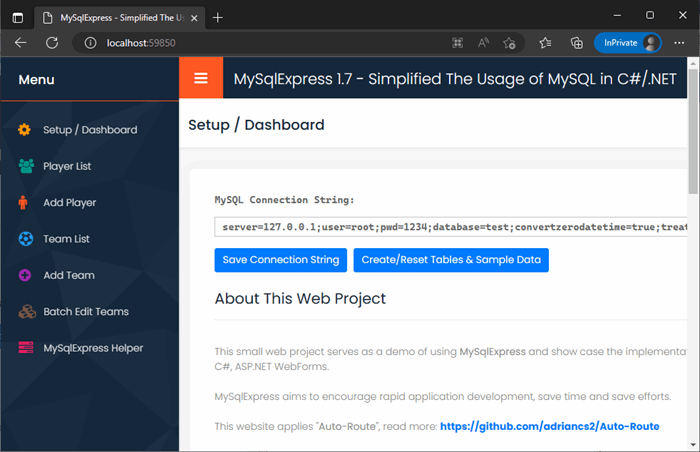Image resolution: width=700 pixels, height=452 pixels.
Task: Toggle the orange hamburger menu button
Action: click(201, 78)
